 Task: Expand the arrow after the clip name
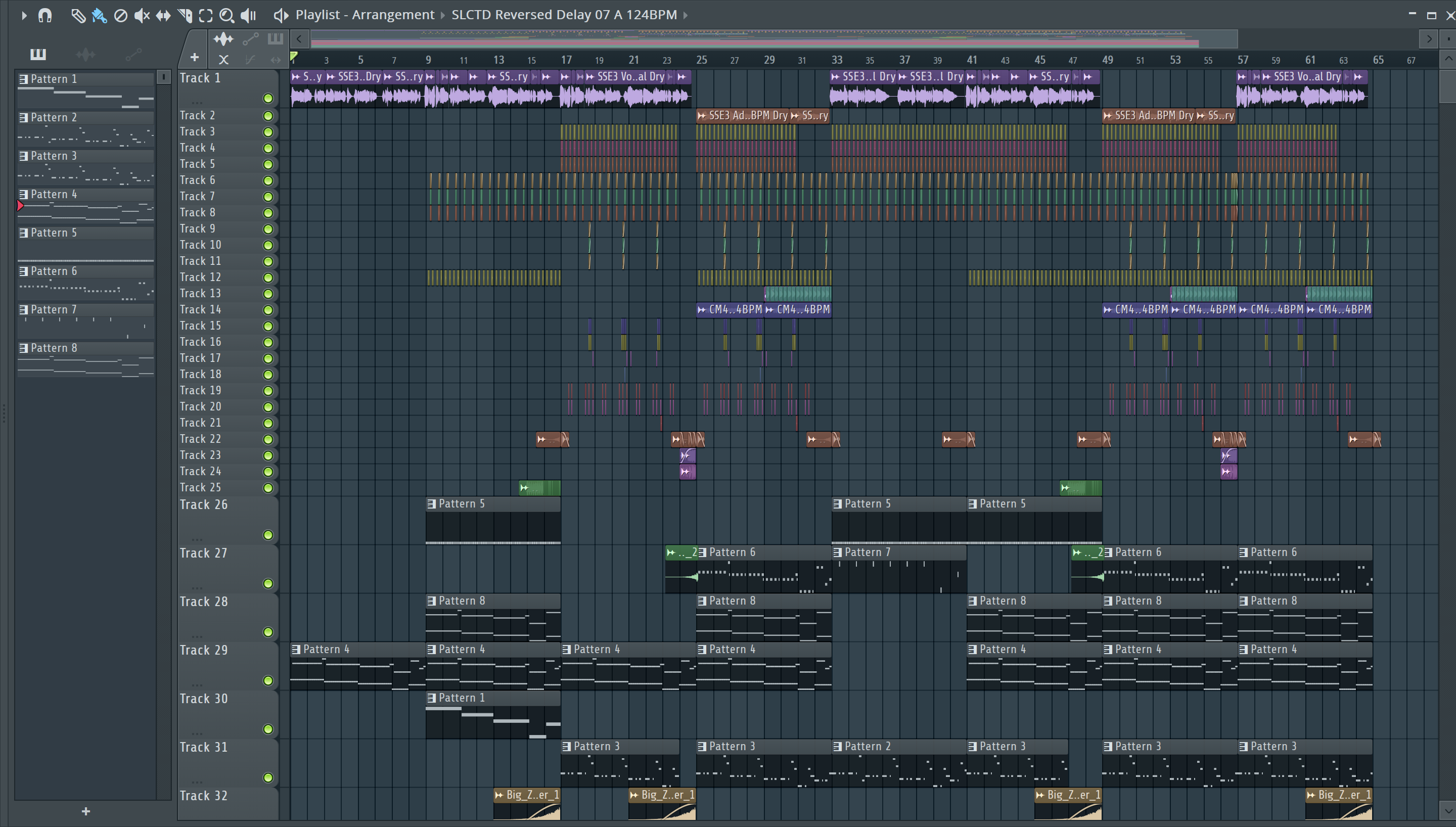pyautogui.click(x=686, y=15)
